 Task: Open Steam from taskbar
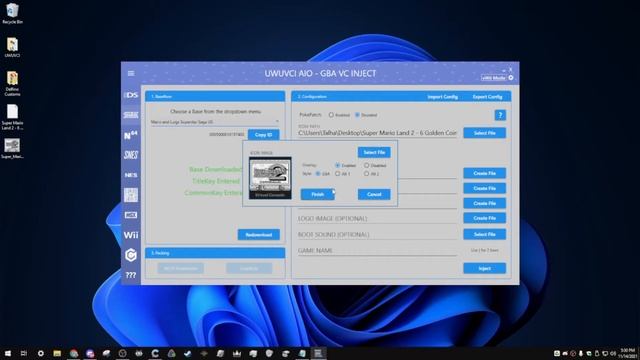[x=188, y=353]
